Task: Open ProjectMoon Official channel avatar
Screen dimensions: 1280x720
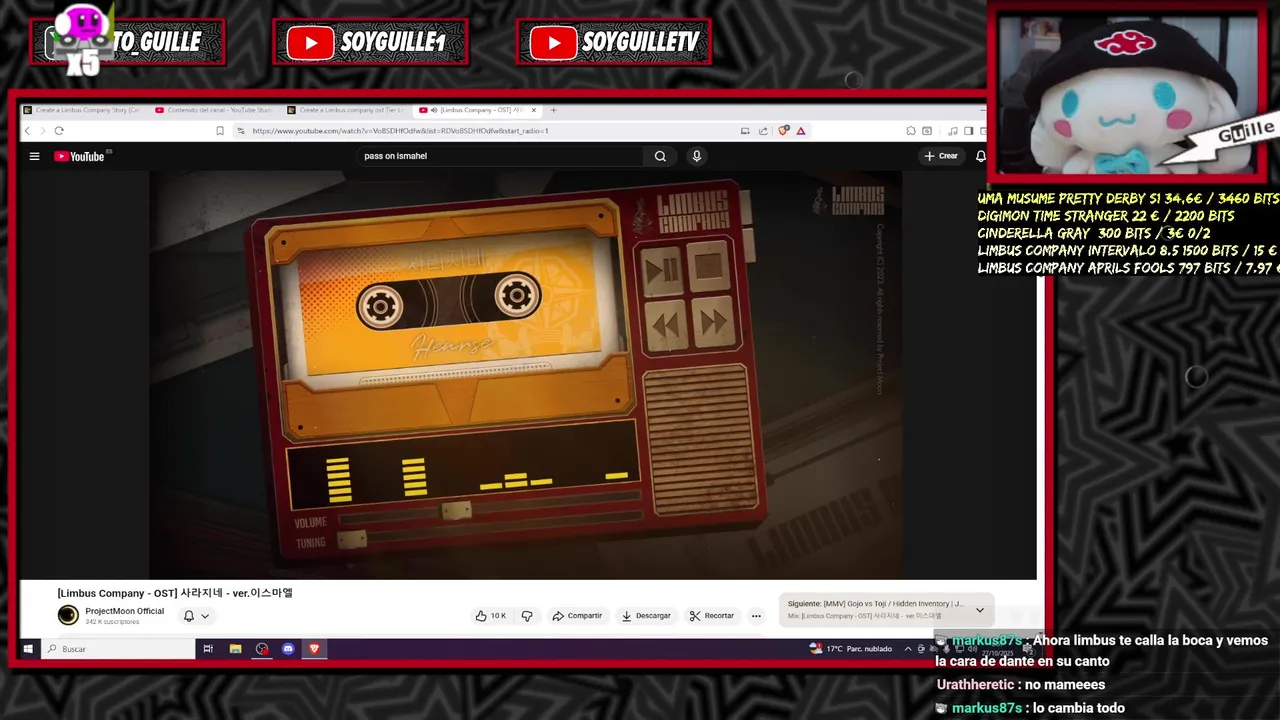Action: tap(68, 616)
